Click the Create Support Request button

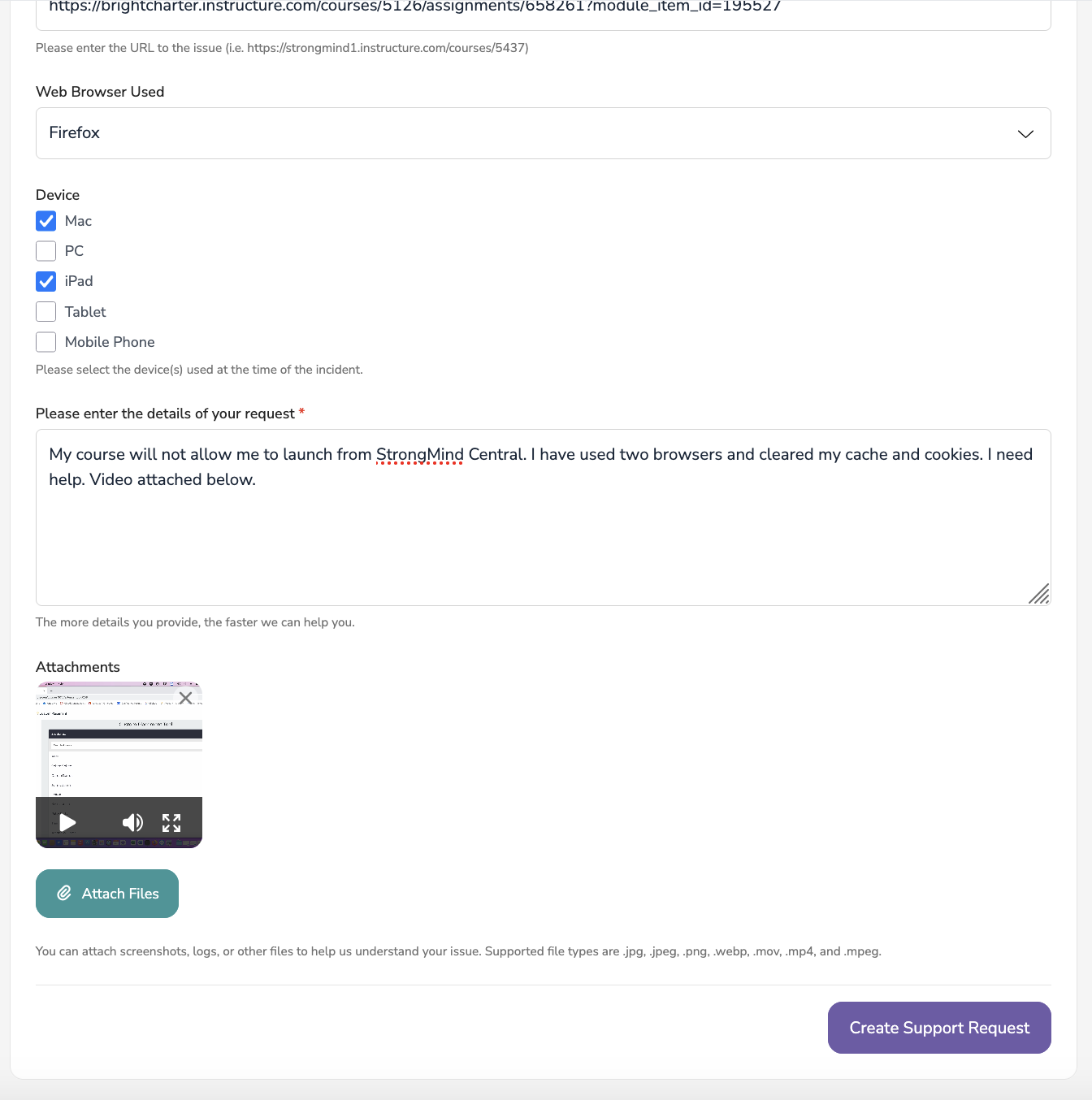938,1028
